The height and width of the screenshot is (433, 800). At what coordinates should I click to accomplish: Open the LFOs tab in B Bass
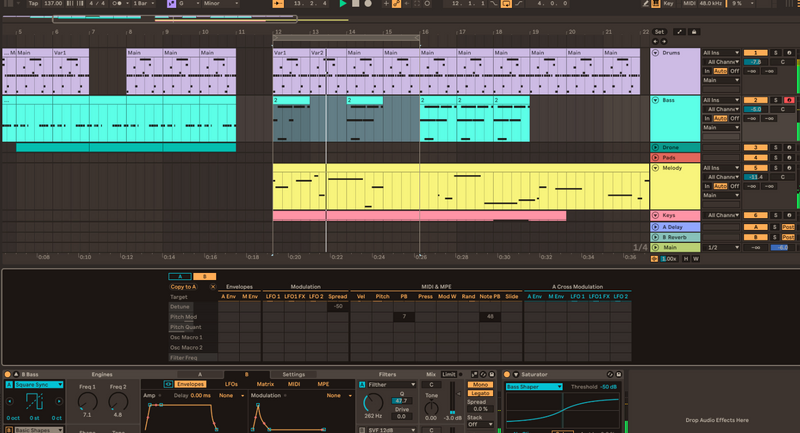click(x=231, y=384)
